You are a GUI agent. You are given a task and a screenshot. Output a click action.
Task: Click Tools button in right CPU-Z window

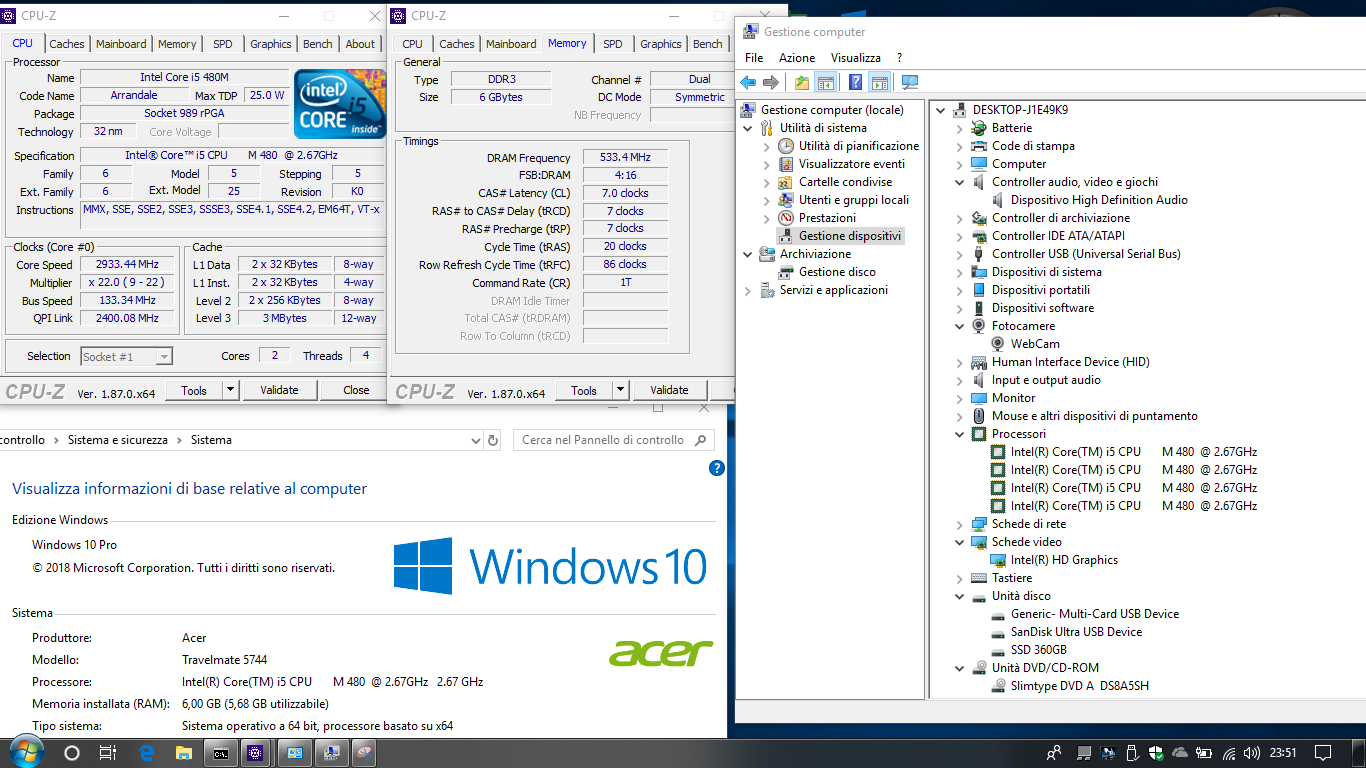[584, 390]
